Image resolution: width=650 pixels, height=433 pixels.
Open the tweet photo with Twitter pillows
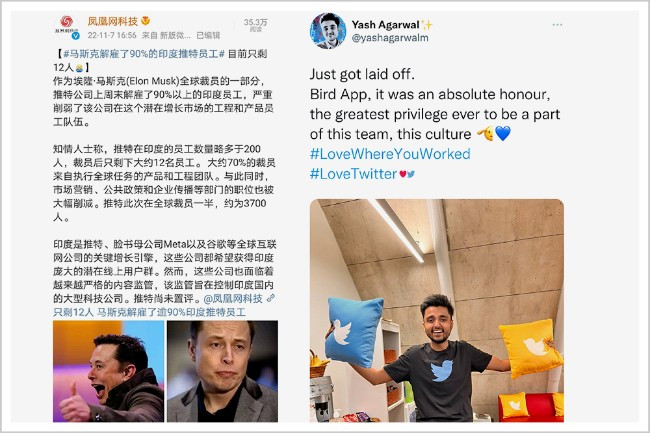pyautogui.click(x=437, y=310)
